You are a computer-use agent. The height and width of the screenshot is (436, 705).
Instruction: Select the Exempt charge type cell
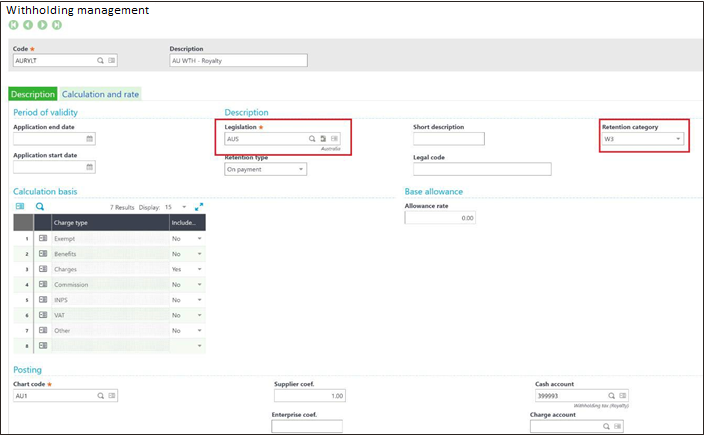click(110, 239)
